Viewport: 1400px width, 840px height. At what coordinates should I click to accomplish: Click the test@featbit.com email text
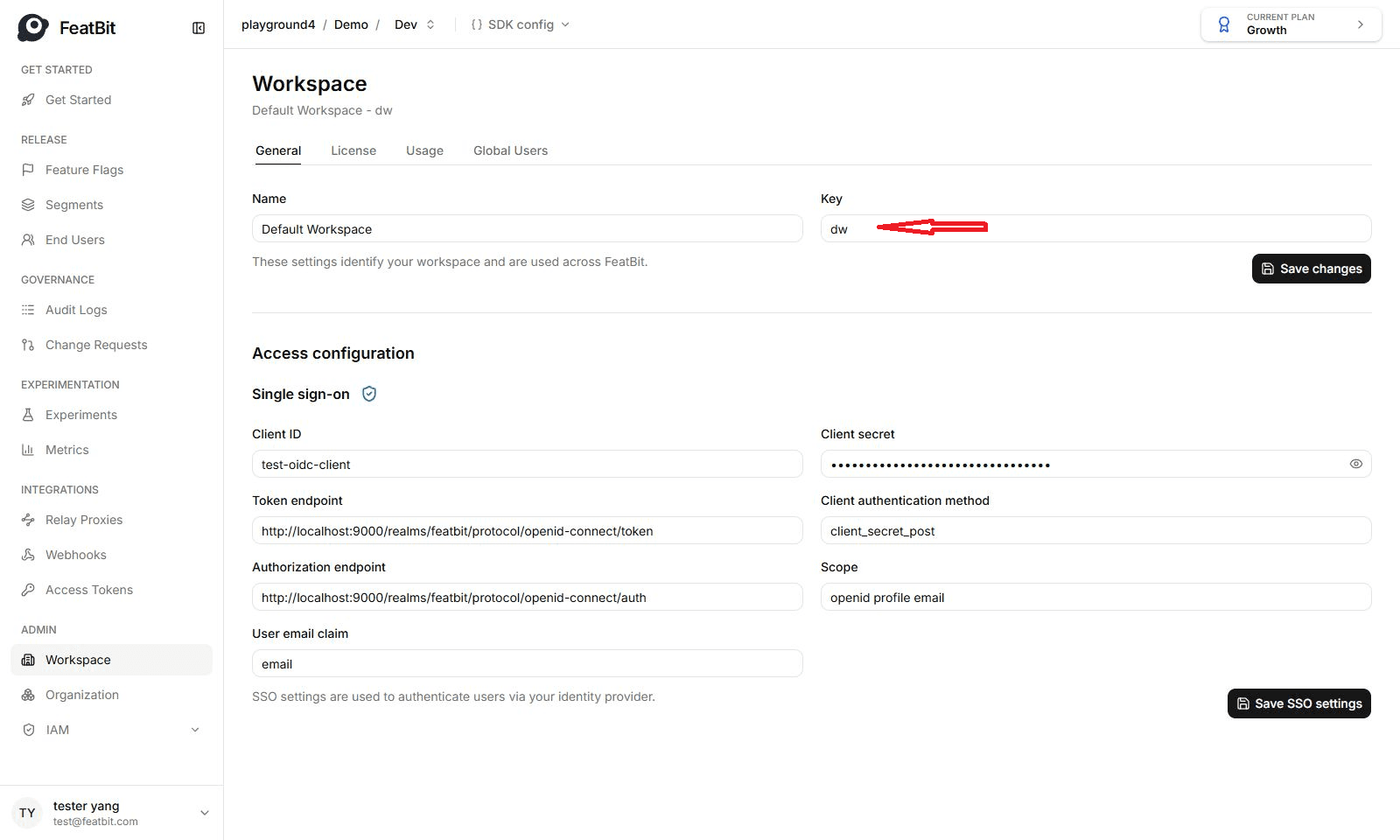tap(95, 822)
